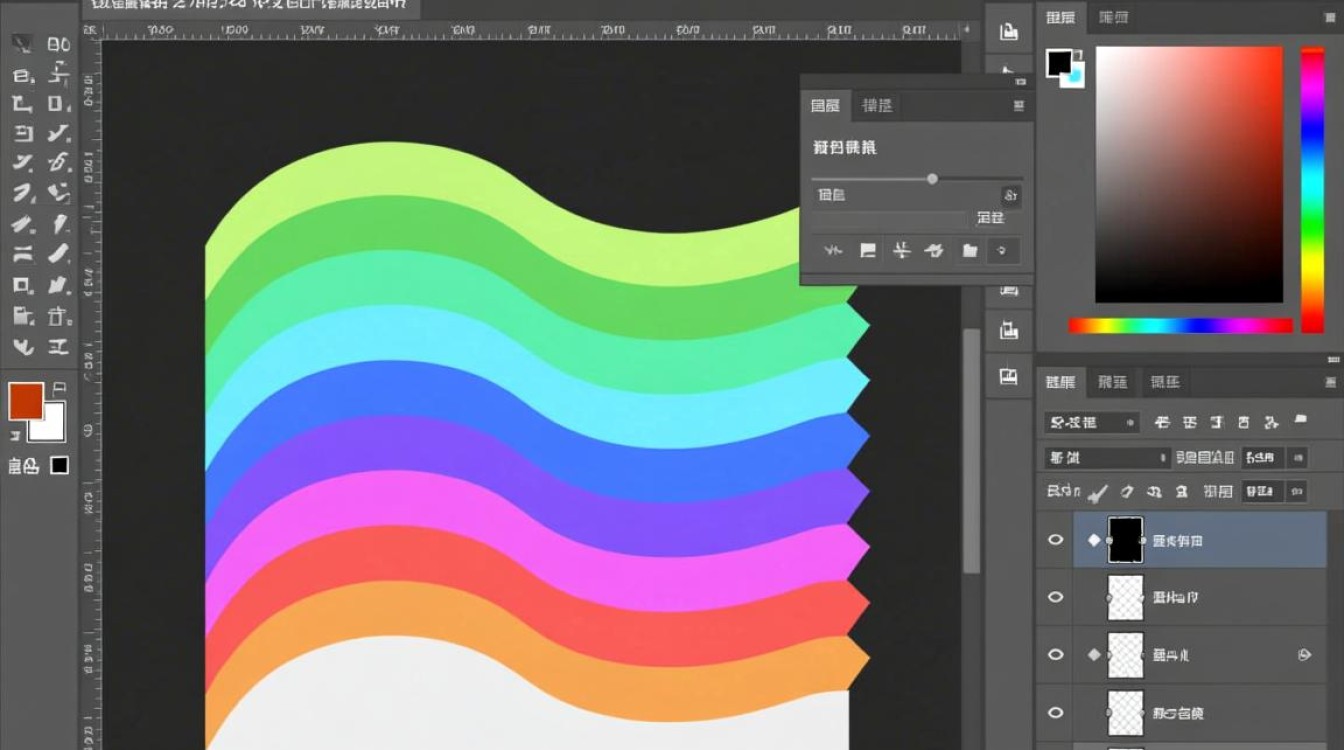The height and width of the screenshot is (750, 1344).
Task: Click the fill value field in the layers panel
Action: (1264, 492)
